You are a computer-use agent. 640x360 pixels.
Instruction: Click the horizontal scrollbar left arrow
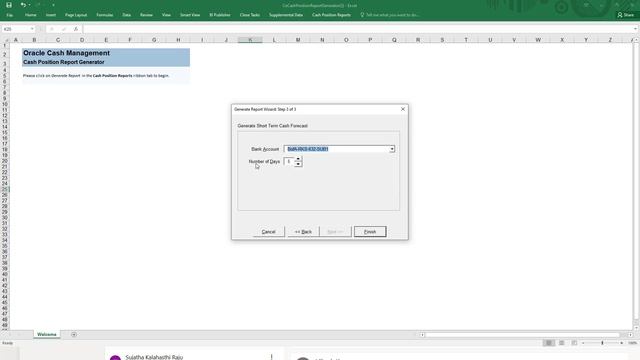(x=422, y=335)
